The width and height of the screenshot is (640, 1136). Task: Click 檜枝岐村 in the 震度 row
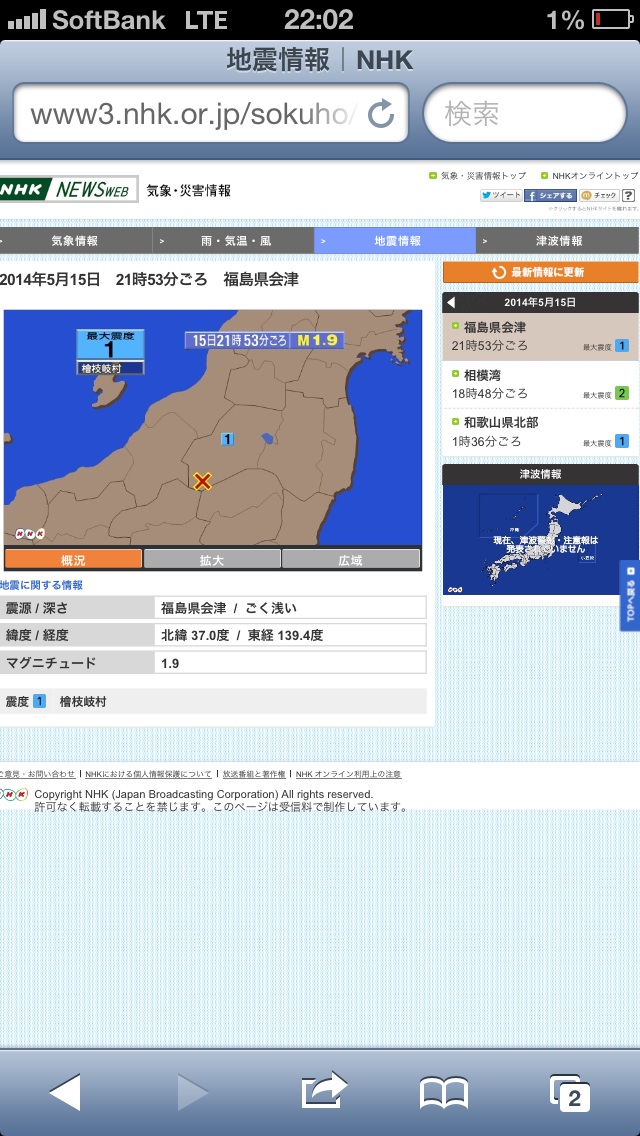pos(83,701)
